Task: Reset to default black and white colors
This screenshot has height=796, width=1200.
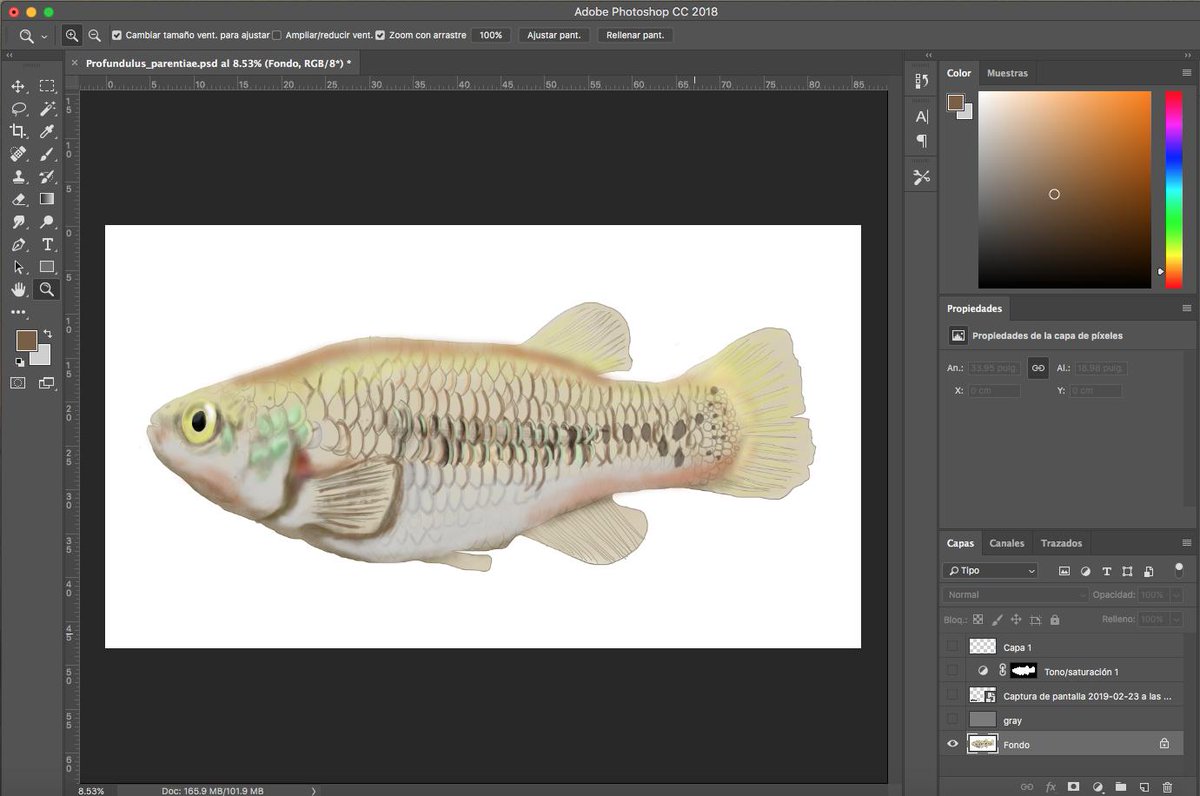Action: (20, 362)
